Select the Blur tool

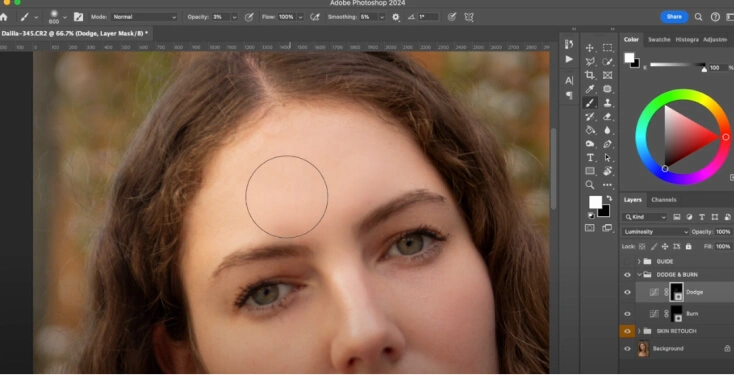click(x=607, y=130)
